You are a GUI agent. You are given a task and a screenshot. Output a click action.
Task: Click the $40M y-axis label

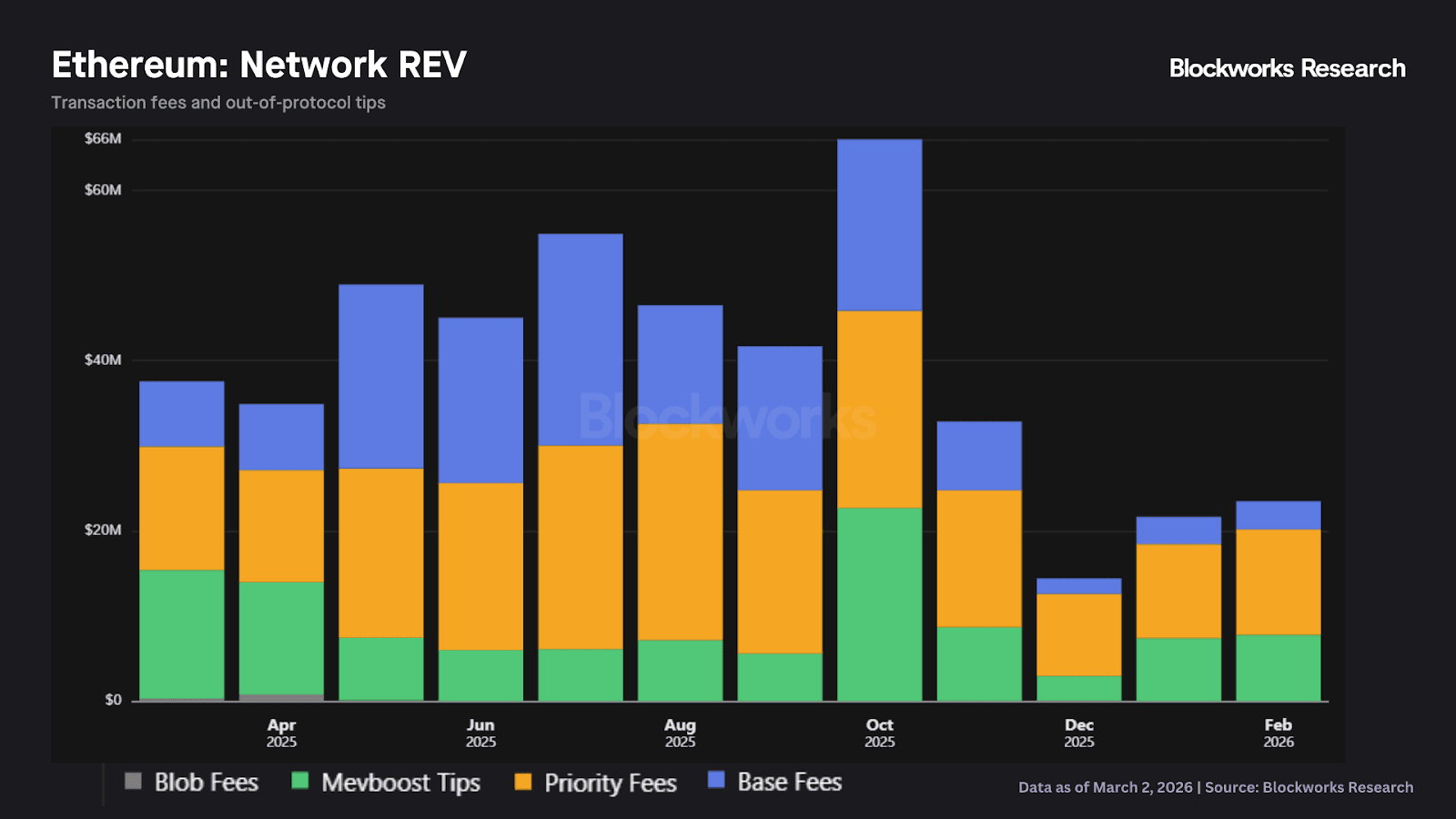coord(103,360)
